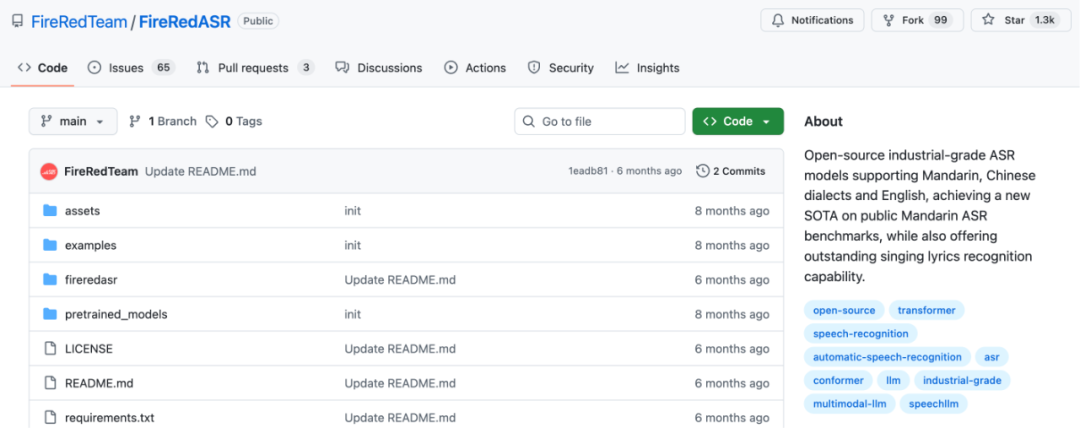Toggle Notifications for this repository
The image size is (1080, 428).
[x=813, y=20]
